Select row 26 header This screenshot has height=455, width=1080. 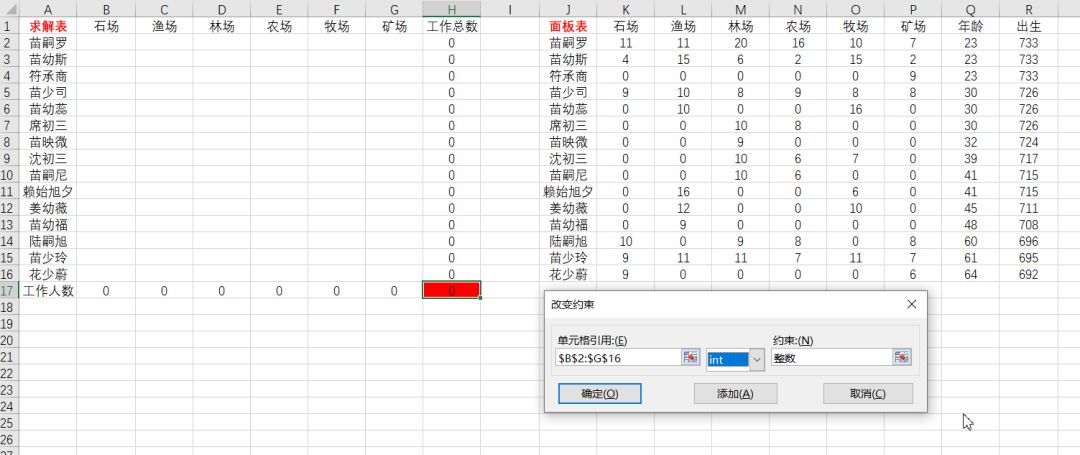10,439
